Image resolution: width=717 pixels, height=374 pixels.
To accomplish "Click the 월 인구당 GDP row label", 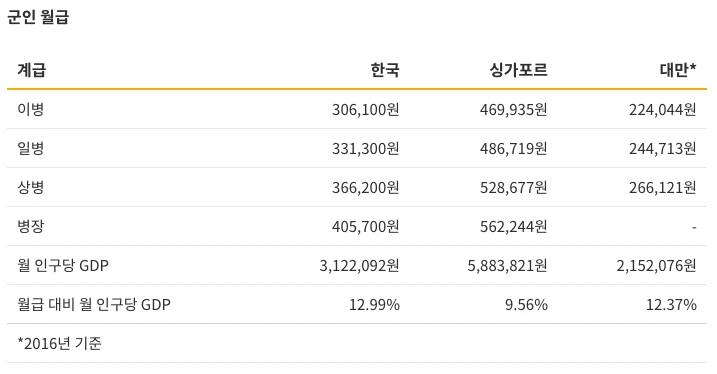I will (63, 265).
